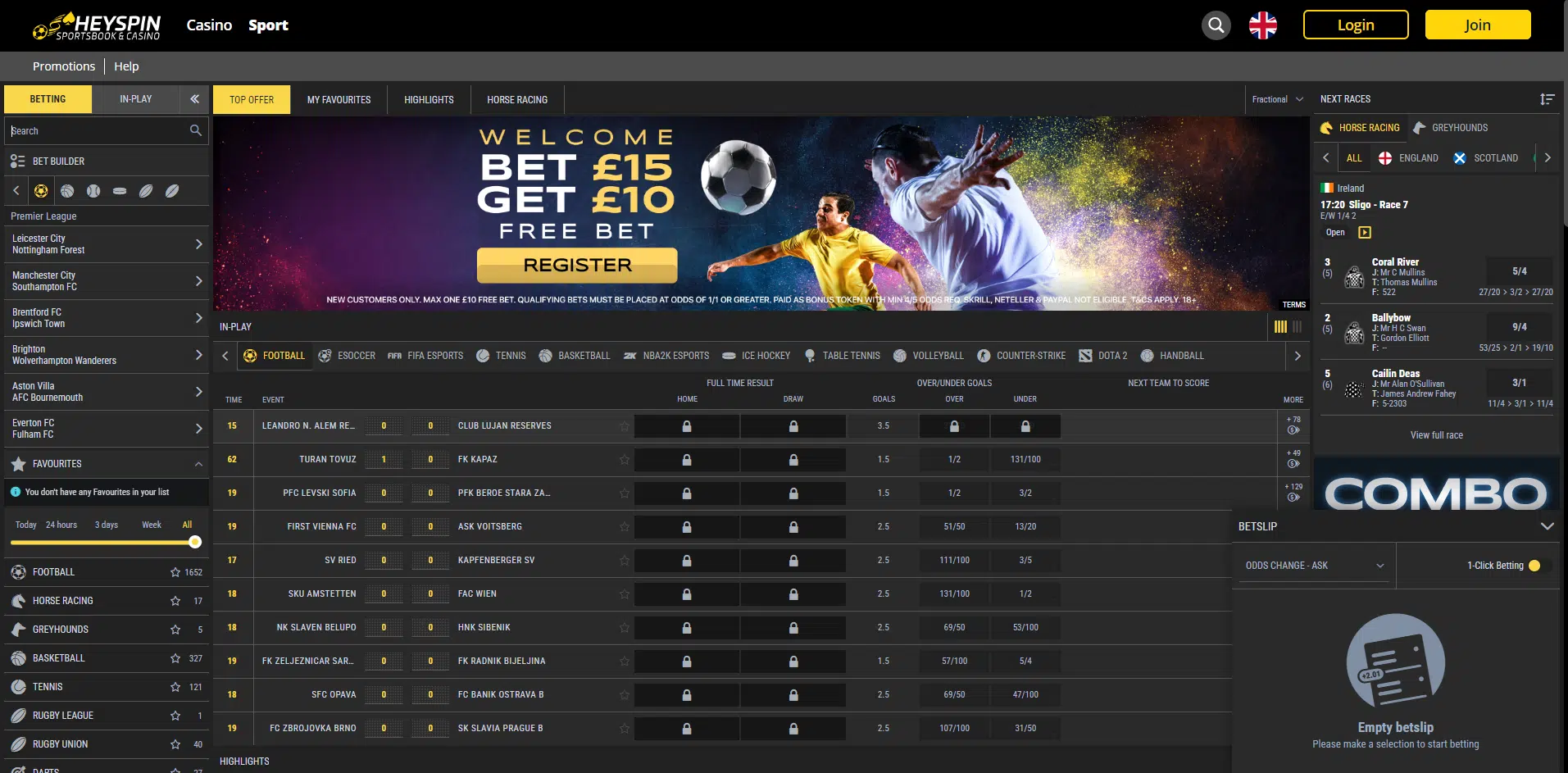Open the search magnifier icon in header
1568x773 pixels.
(x=1216, y=25)
